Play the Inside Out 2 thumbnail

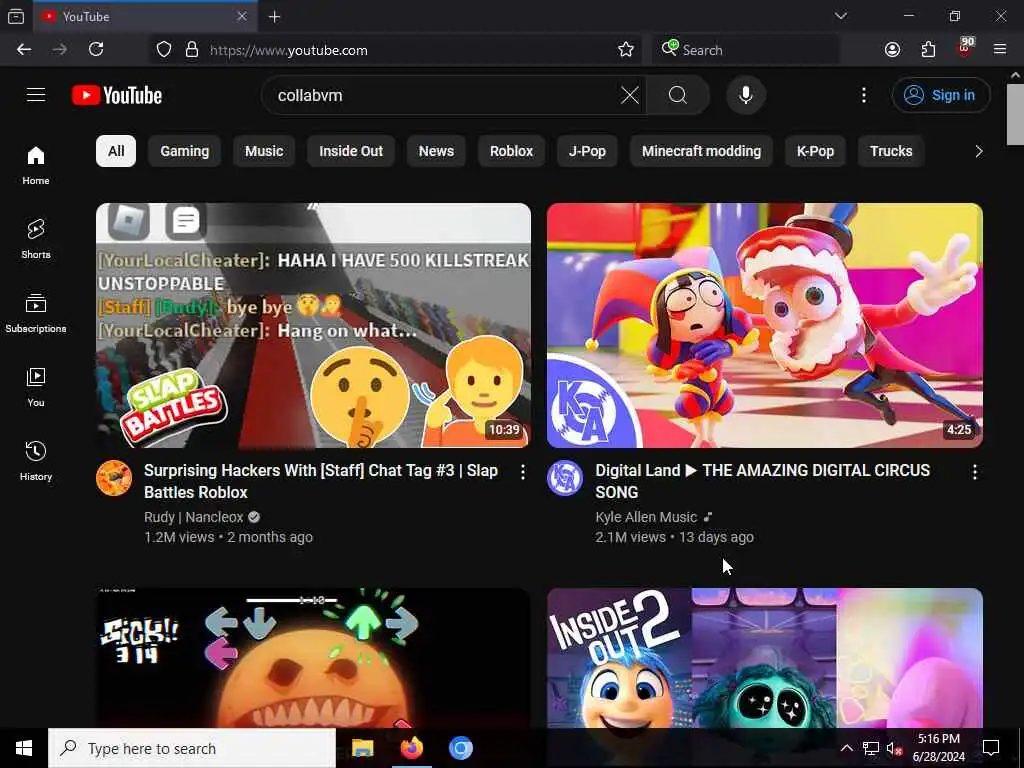(765, 658)
